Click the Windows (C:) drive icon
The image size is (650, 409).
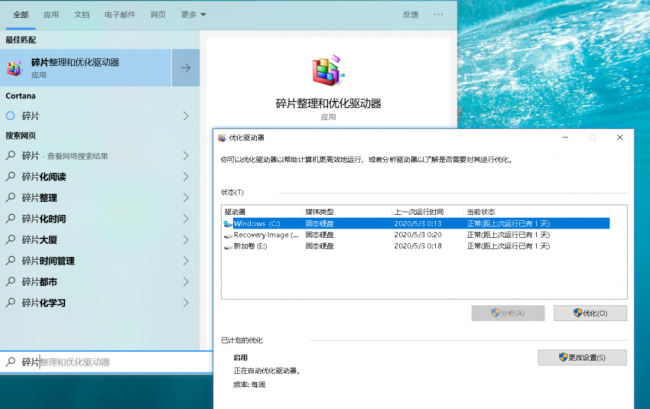tap(228, 224)
